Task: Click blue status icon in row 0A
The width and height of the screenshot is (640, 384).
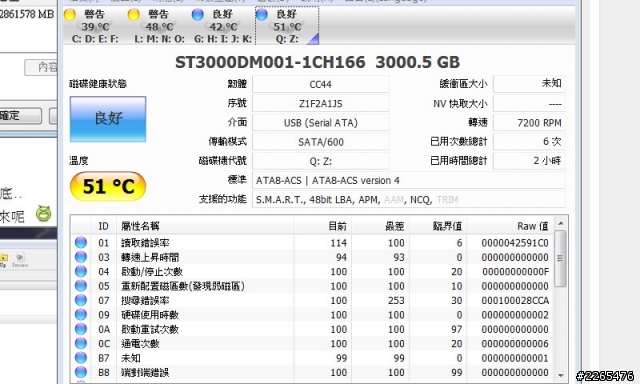Action: [x=81, y=329]
